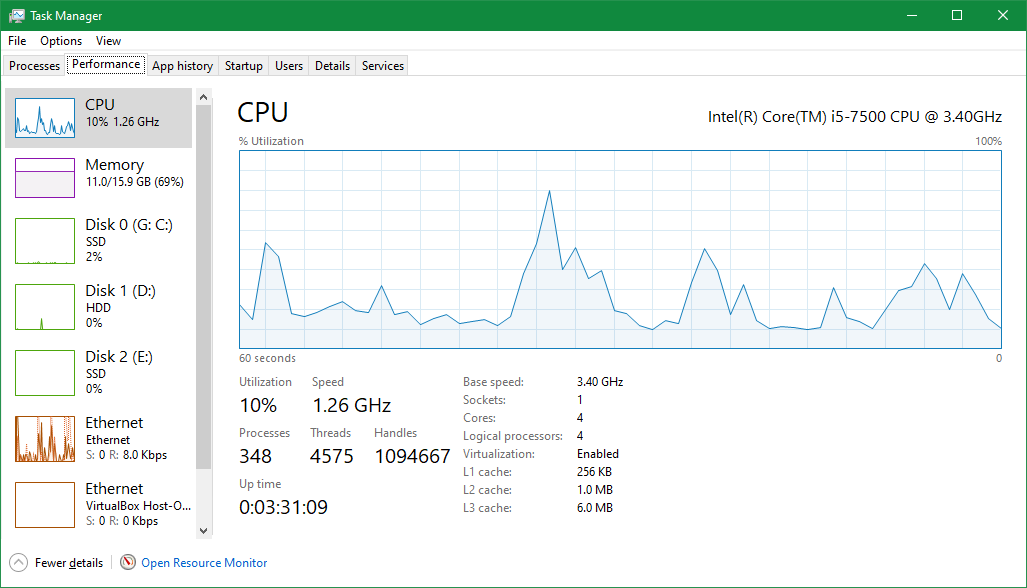This screenshot has height=588, width=1027.
Task: View the VirtualBox Host-Only network adapter
Action: (97, 503)
